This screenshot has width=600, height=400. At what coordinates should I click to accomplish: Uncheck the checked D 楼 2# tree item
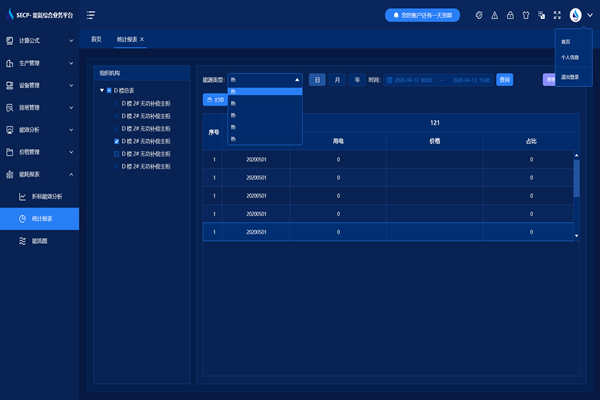coord(117,142)
